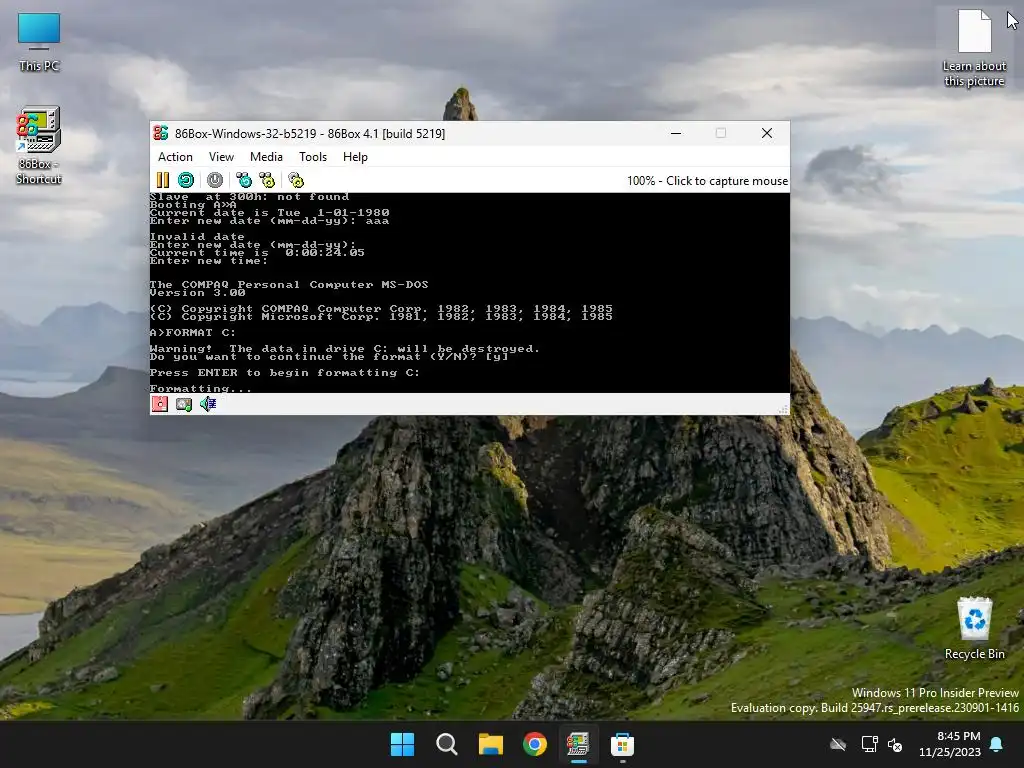
Task: Open the Tools menu
Action: point(313,157)
